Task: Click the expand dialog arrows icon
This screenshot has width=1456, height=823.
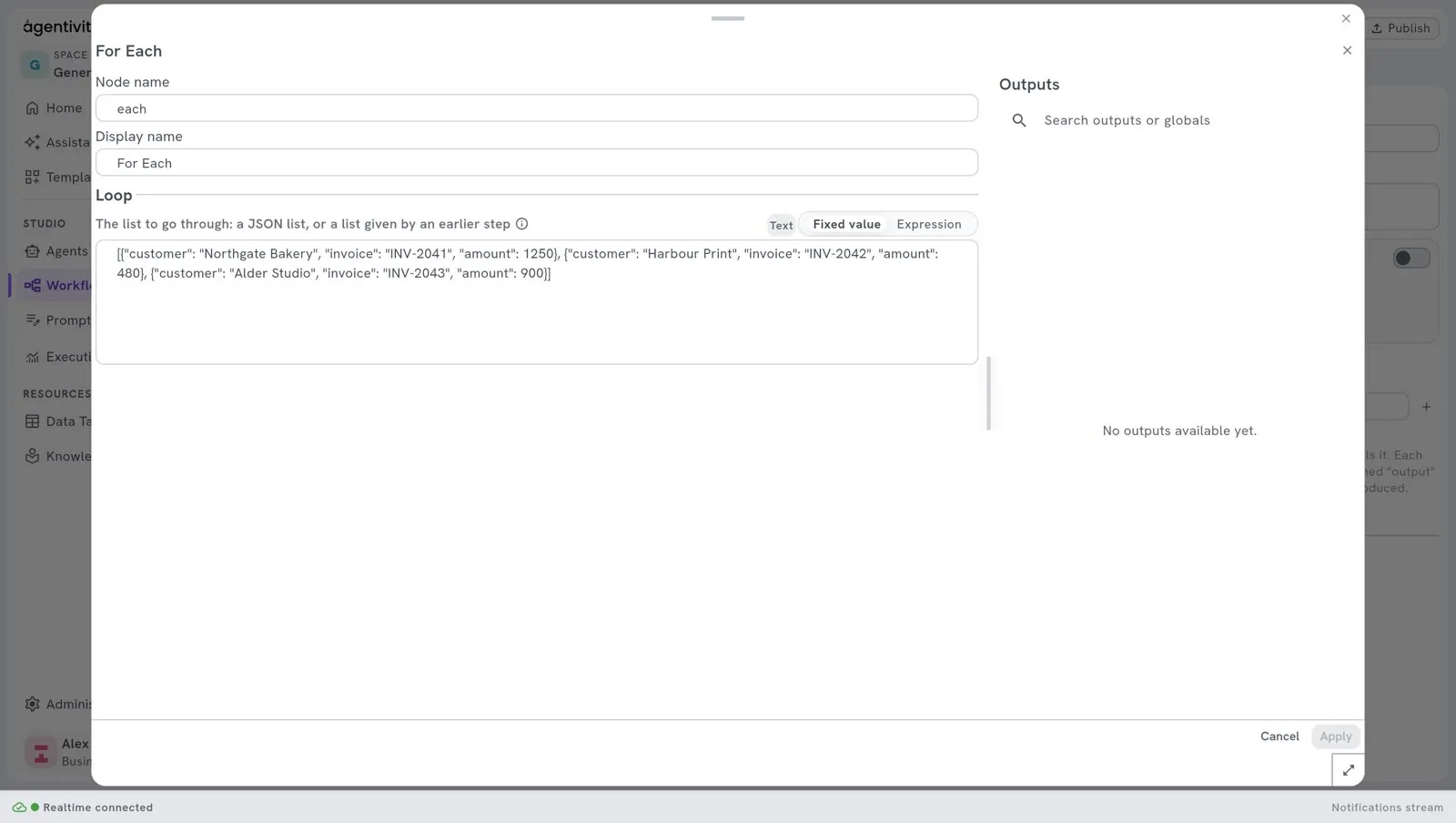Action: pos(1348,770)
